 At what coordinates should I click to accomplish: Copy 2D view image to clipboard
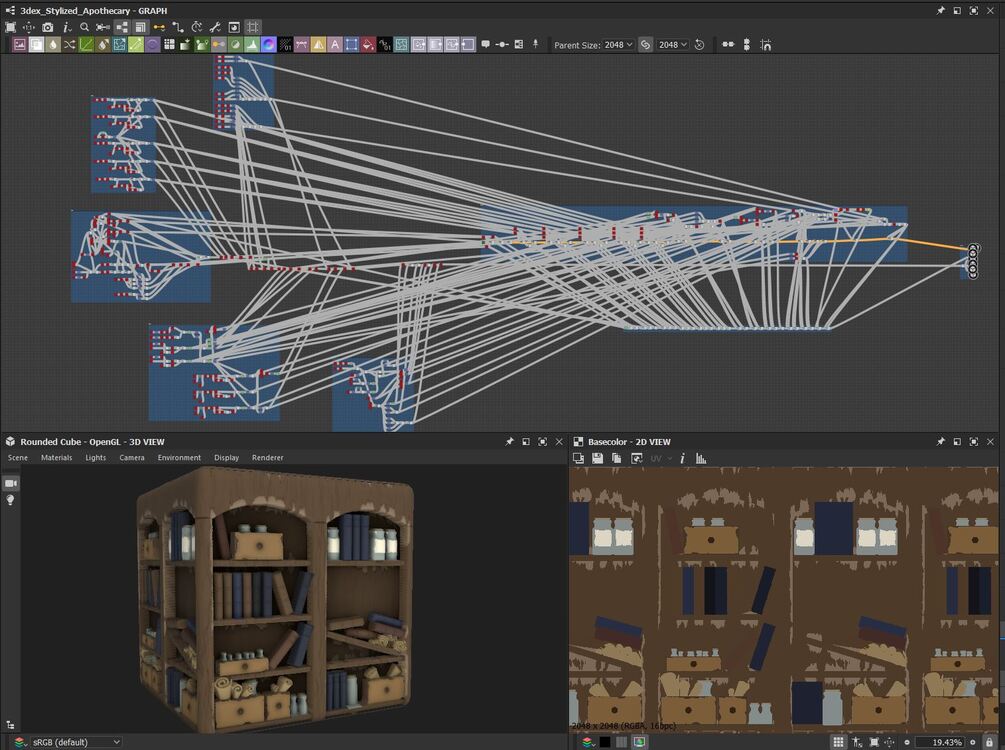click(x=617, y=458)
